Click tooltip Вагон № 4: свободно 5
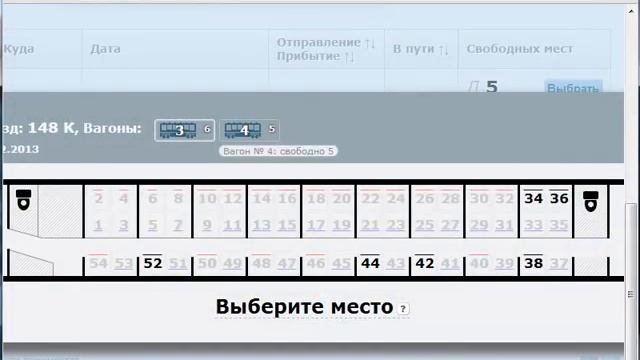The height and width of the screenshot is (360, 640). 278,151
